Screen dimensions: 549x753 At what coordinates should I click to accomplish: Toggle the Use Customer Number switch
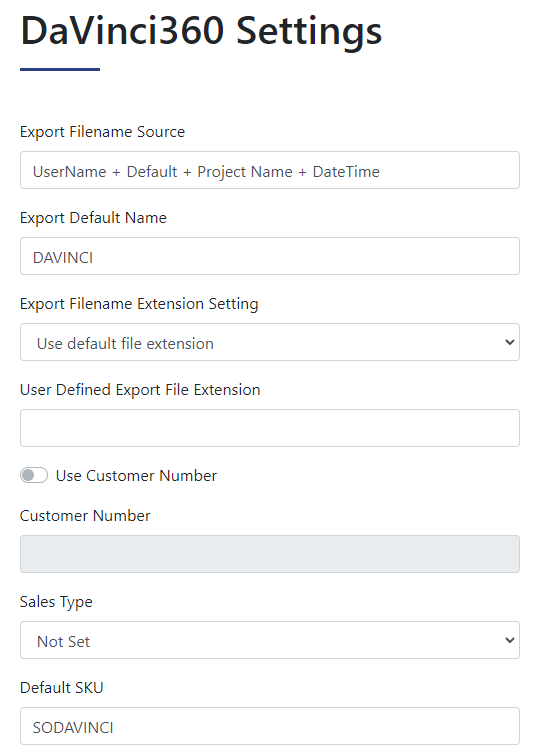(x=34, y=475)
